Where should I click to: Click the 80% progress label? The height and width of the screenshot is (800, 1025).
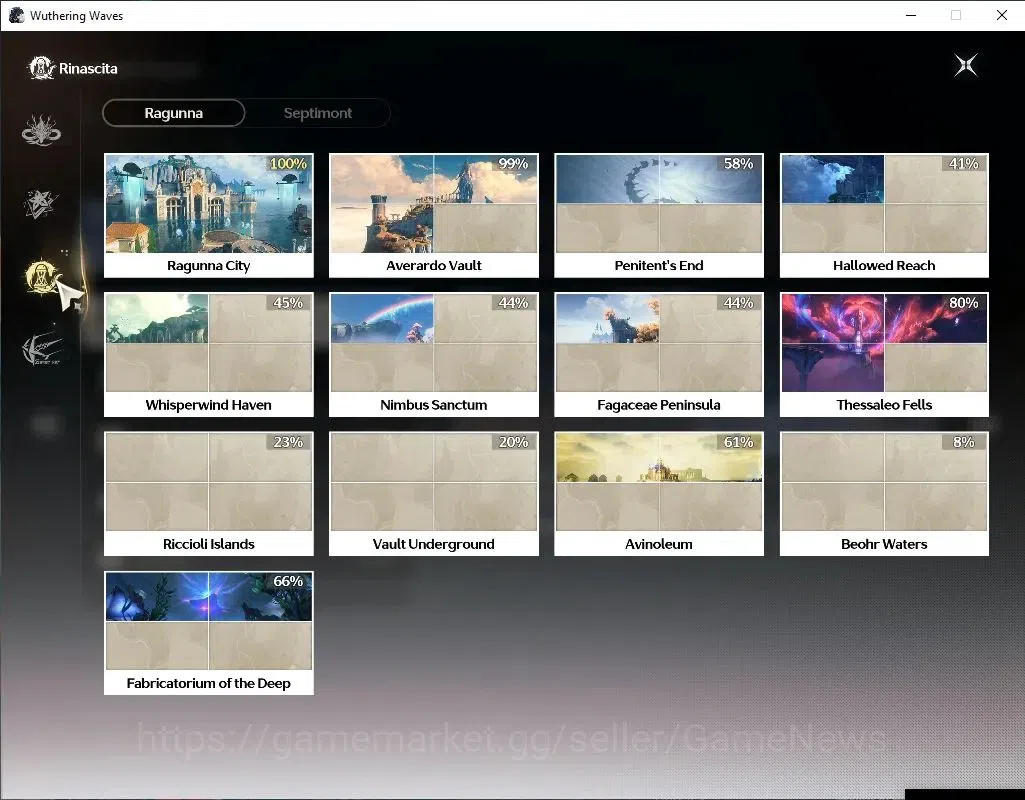964,303
